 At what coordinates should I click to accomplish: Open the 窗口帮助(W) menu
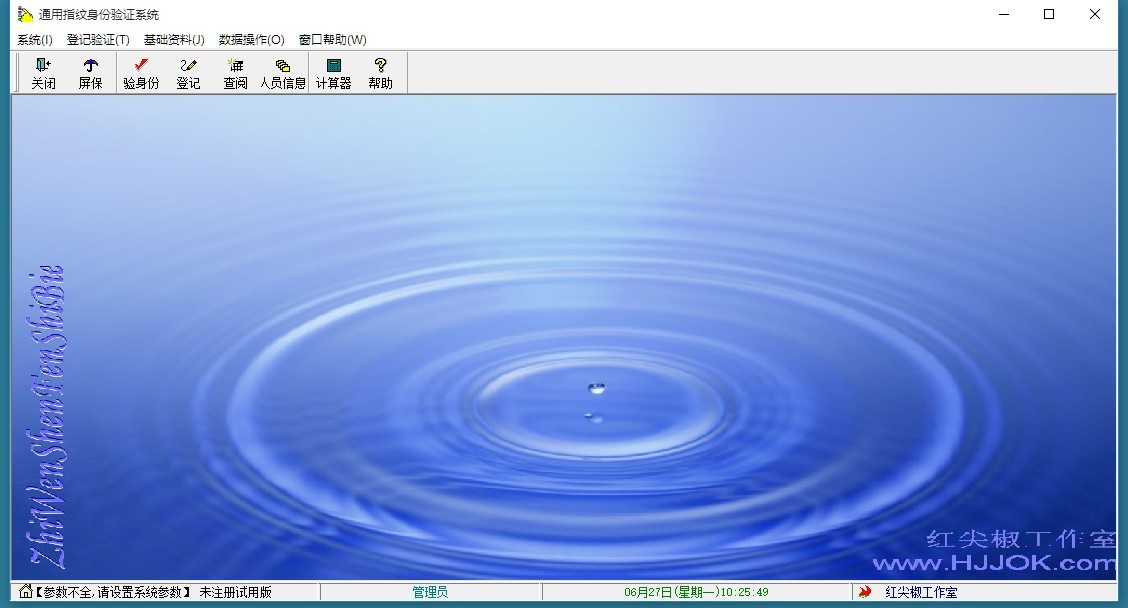[x=333, y=40]
